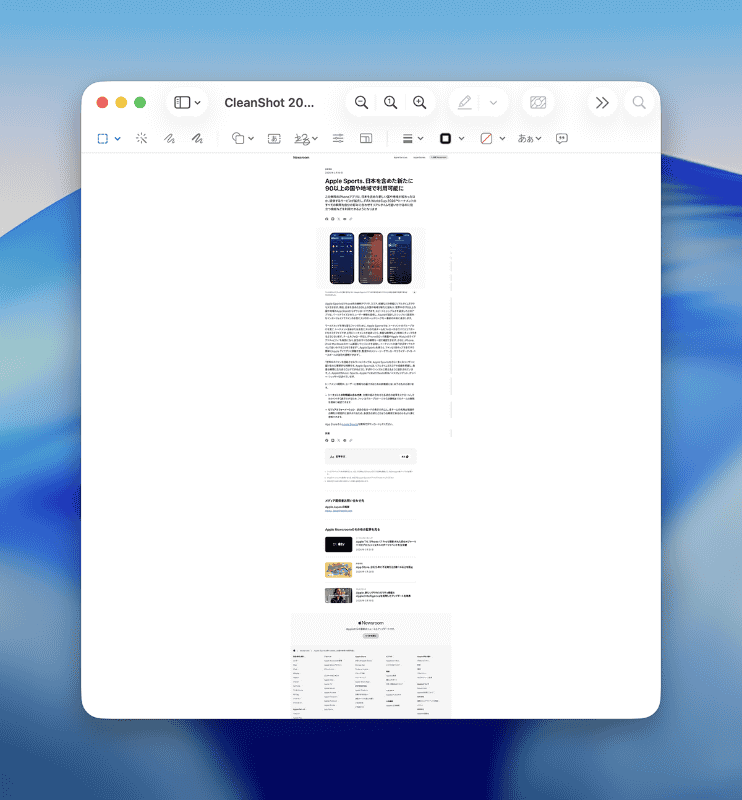Expand the Shapes chevron menu
Screen dimensions: 742x800
pyautogui.click(x=251, y=138)
